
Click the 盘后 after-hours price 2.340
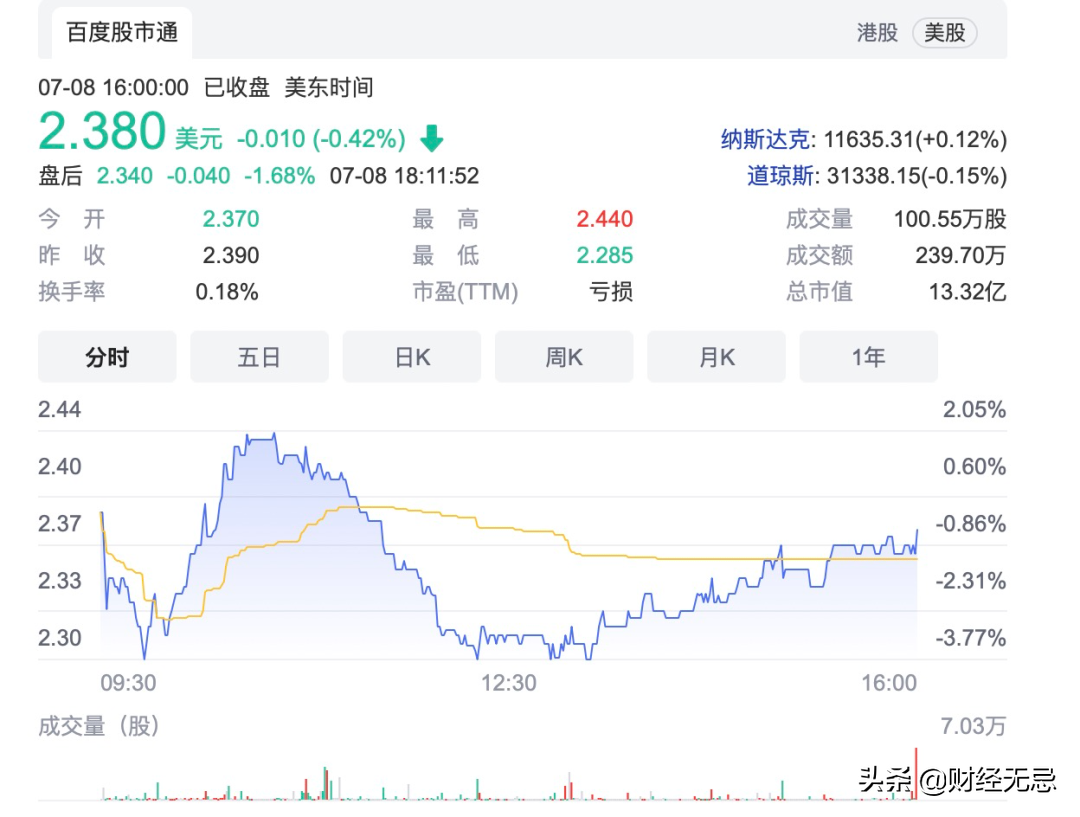tap(125, 176)
